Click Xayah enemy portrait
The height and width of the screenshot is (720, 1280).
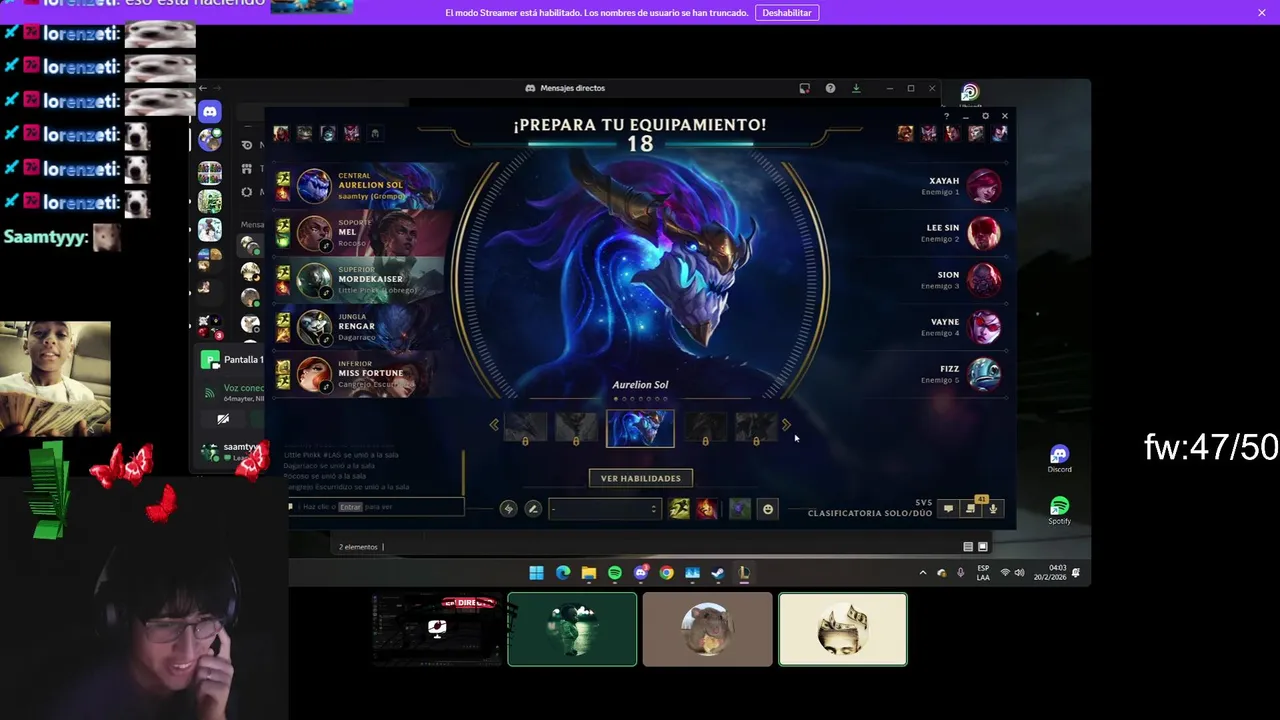[984, 186]
